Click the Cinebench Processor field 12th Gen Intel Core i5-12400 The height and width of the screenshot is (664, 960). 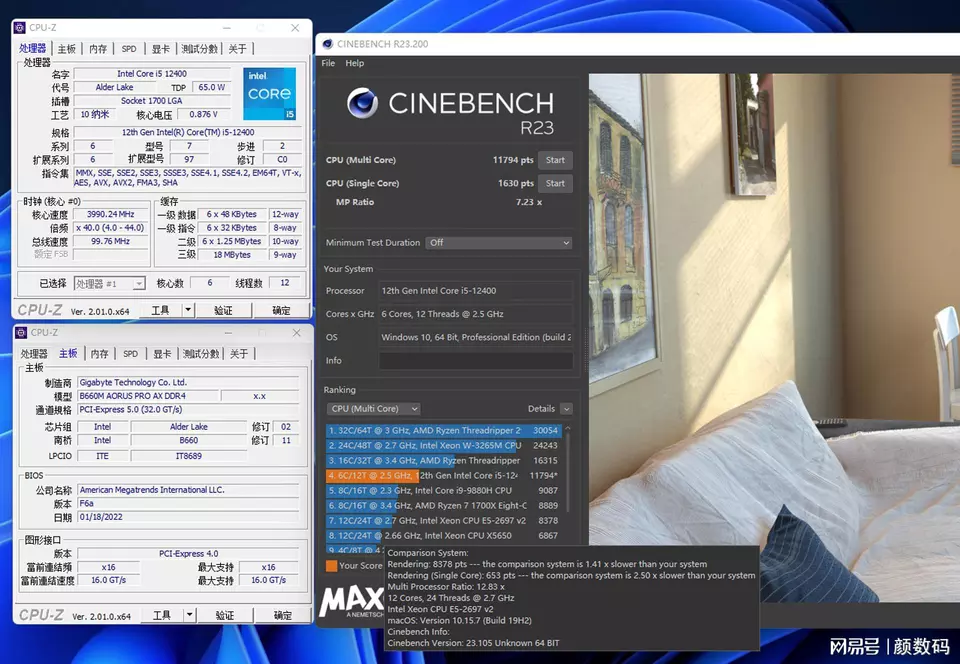tap(476, 291)
